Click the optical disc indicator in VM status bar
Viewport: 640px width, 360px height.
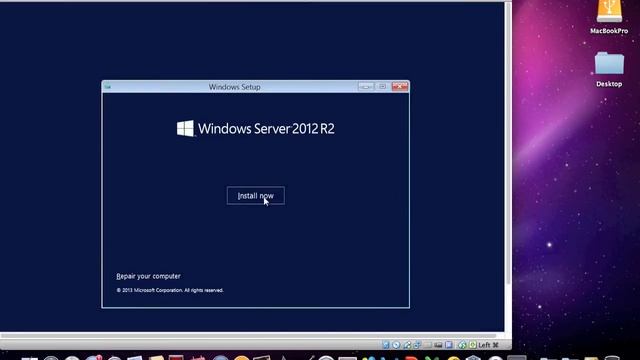point(396,345)
